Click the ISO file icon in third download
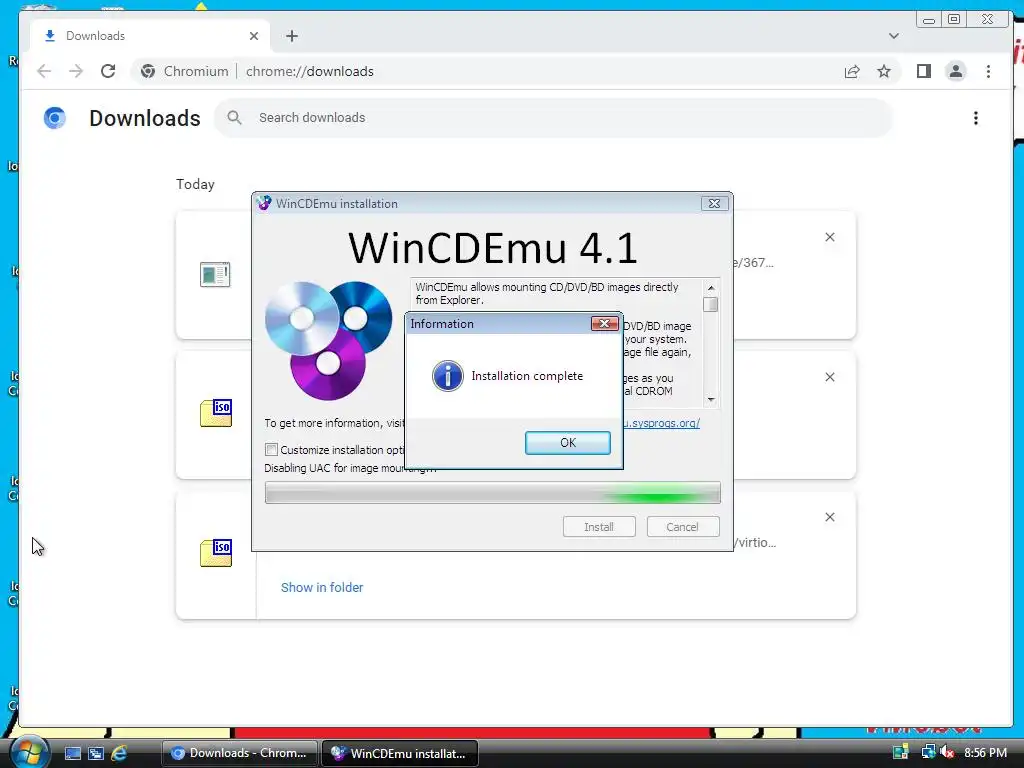This screenshot has height=768, width=1024. [216, 553]
